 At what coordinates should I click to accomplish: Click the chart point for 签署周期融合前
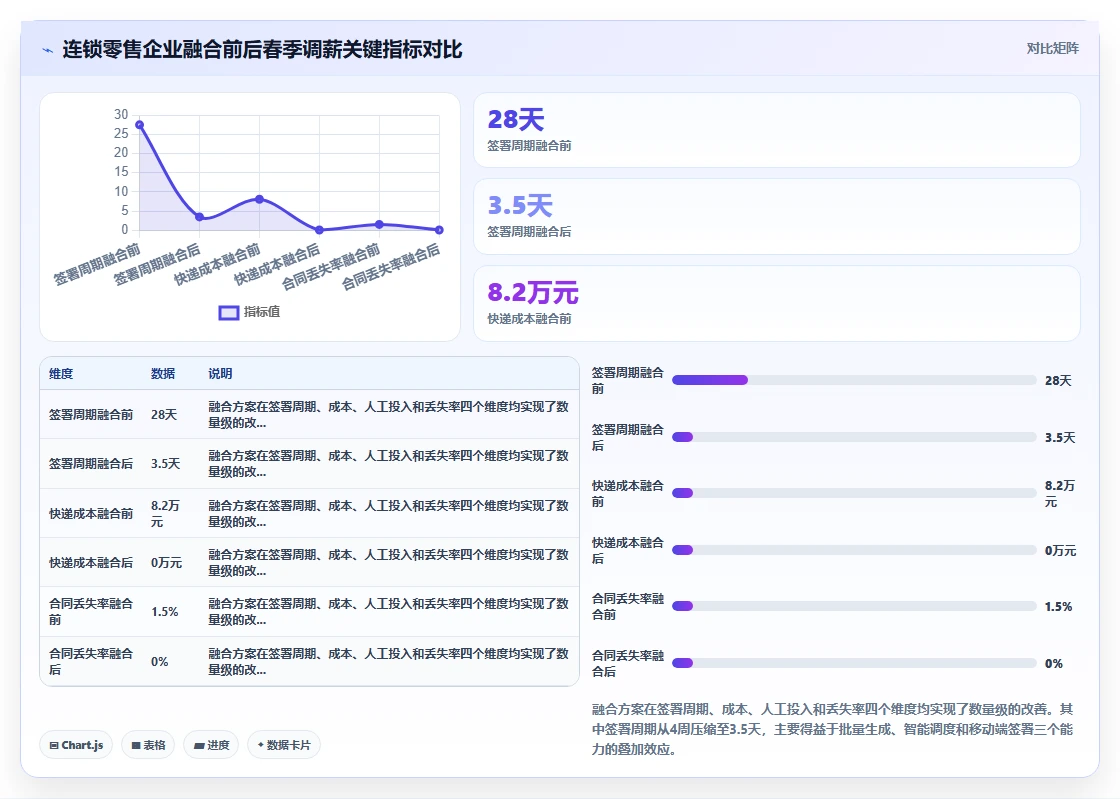click(139, 125)
